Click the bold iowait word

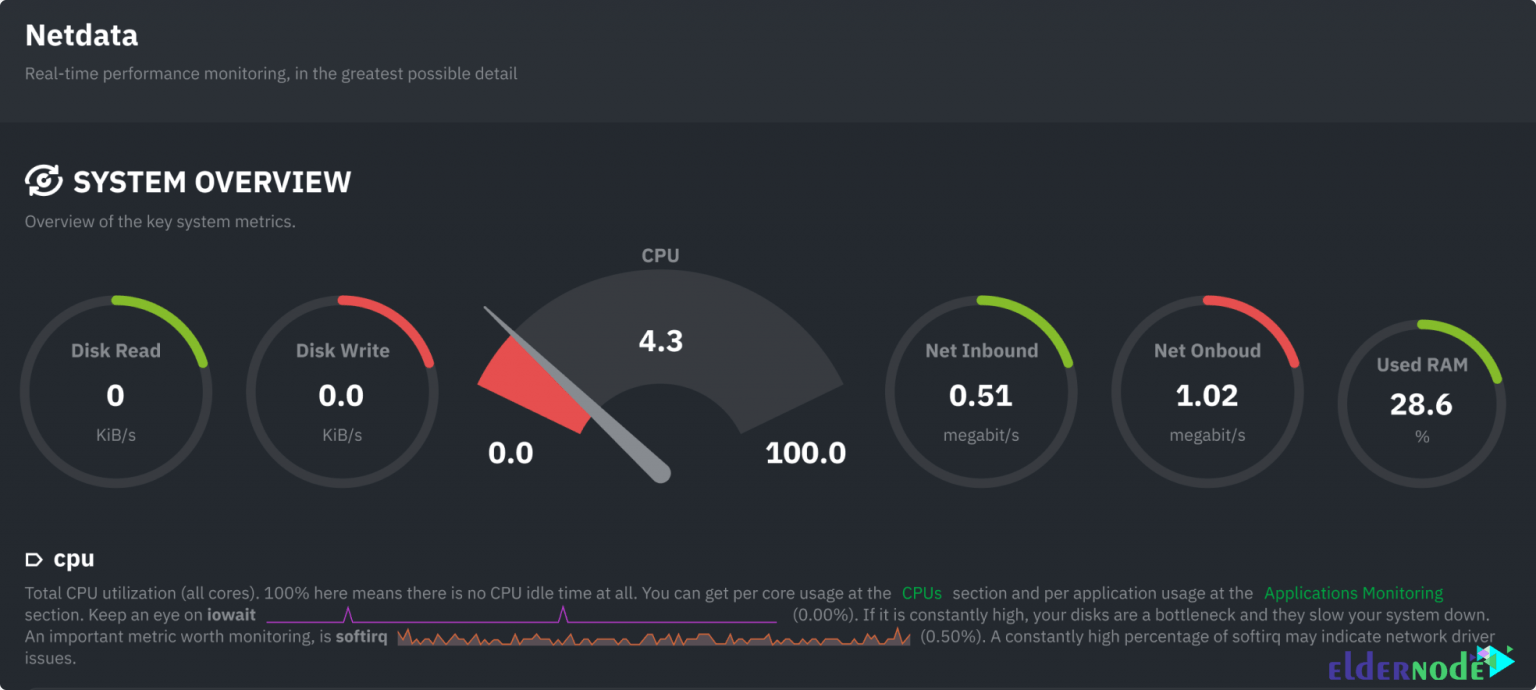231,614
